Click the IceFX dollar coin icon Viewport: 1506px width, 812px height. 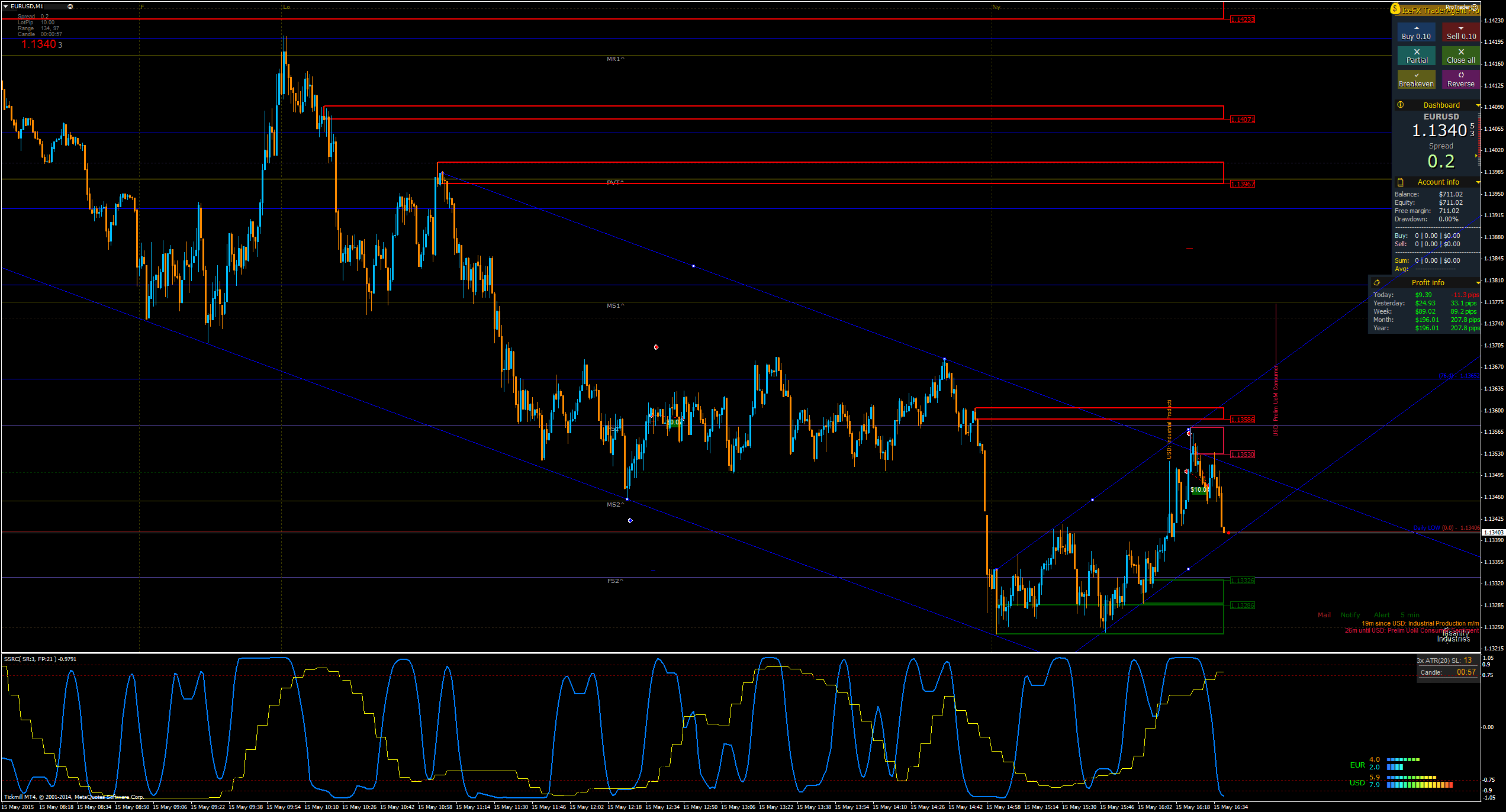1395,9
